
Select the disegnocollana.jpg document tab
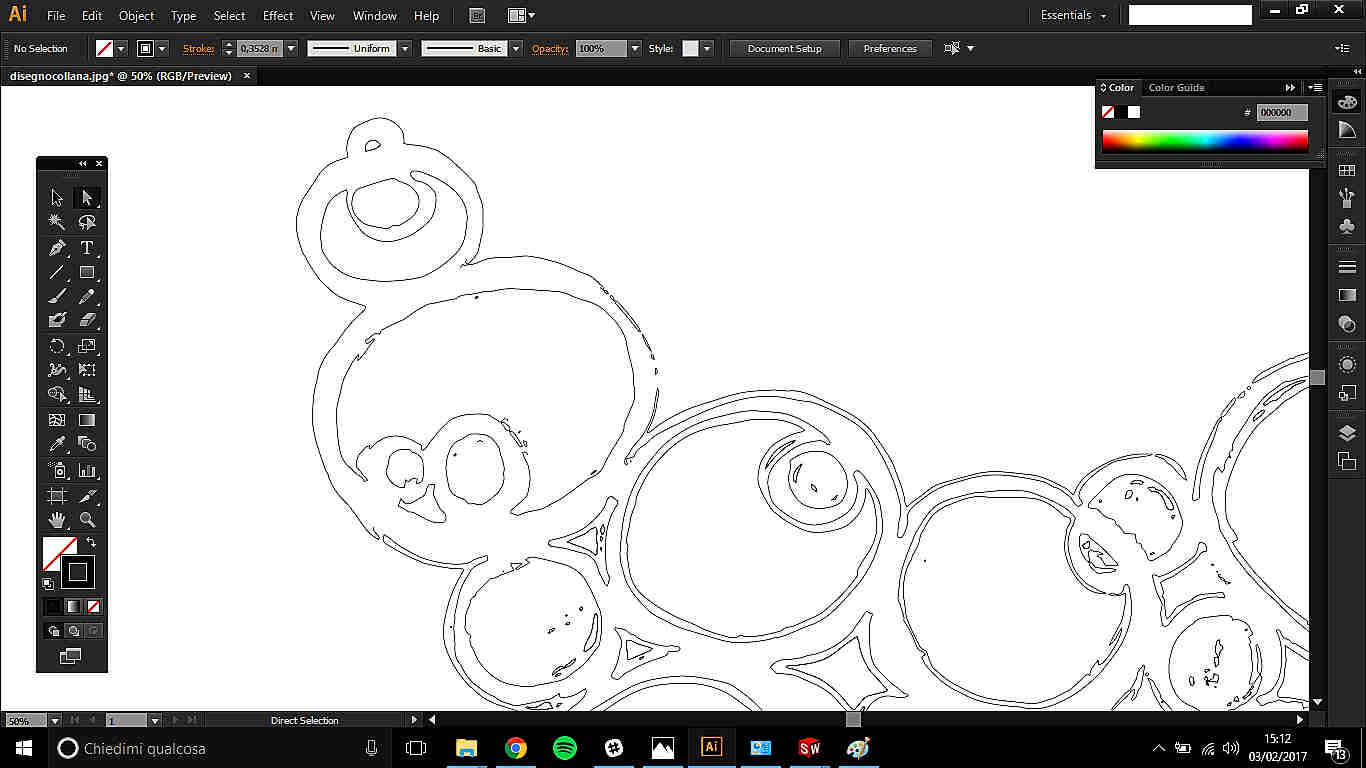coord(120,76)
